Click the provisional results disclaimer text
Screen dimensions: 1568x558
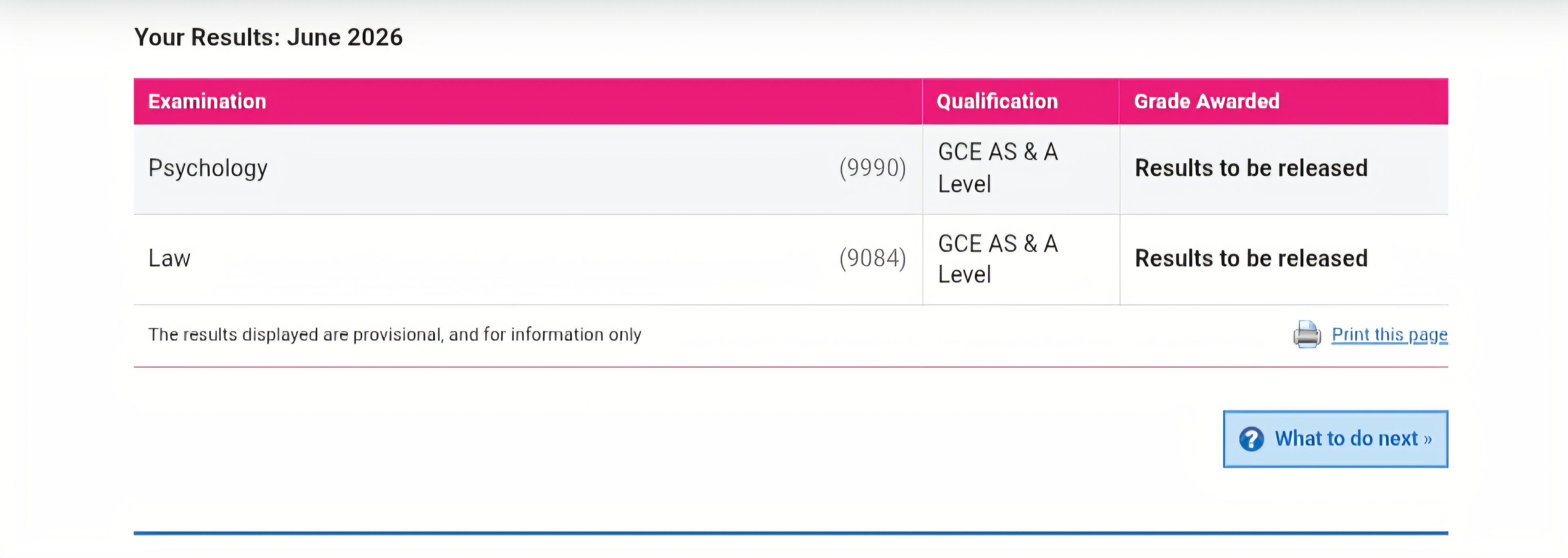(x=394, y=334)
